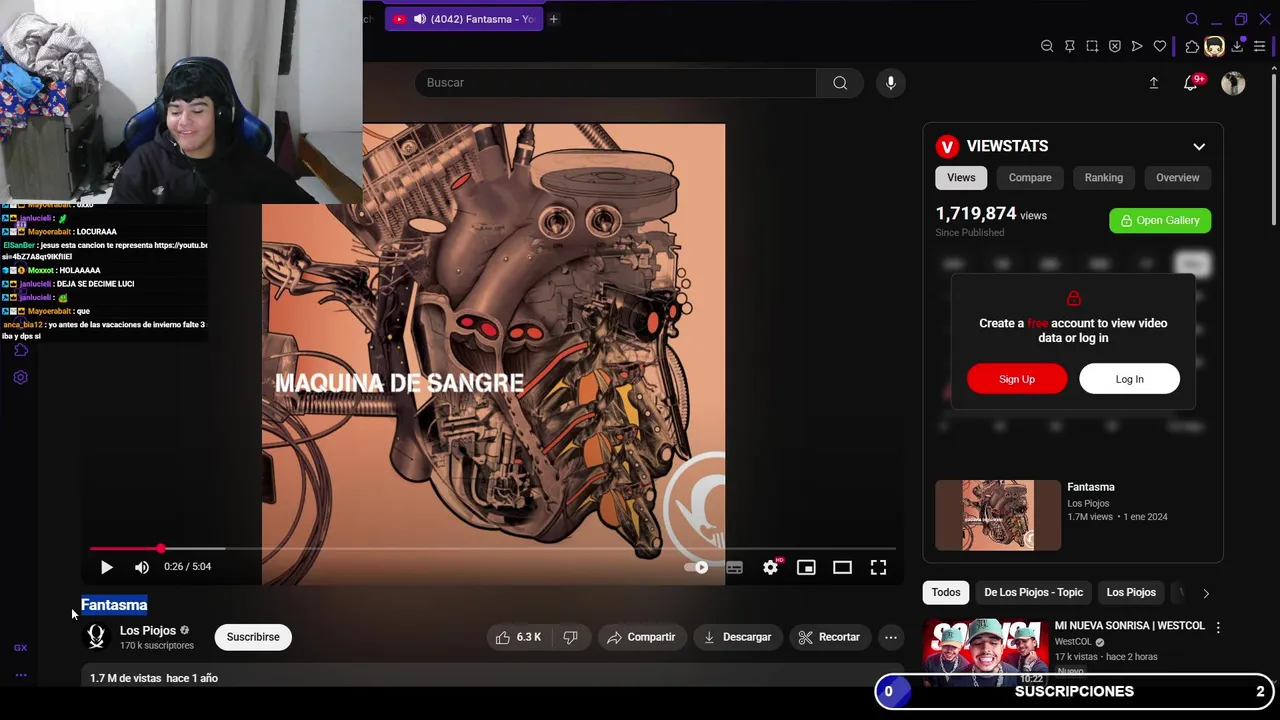
Task: Subscribe with the Suscribirse button
Action: 253,637
